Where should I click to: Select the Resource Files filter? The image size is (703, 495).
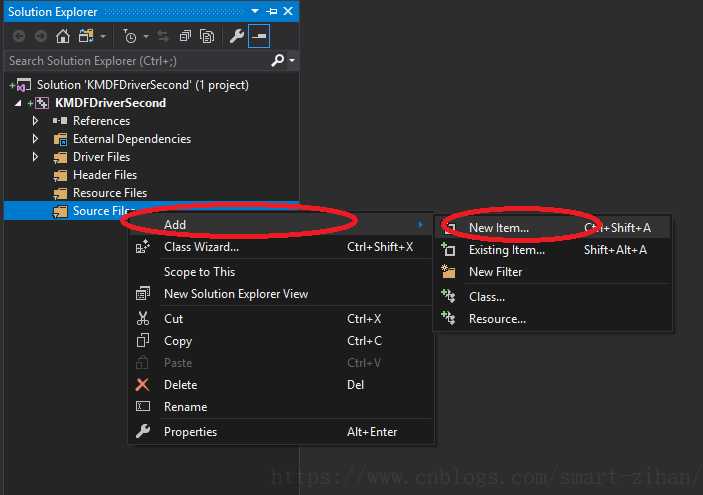click(x=110, y=192)
